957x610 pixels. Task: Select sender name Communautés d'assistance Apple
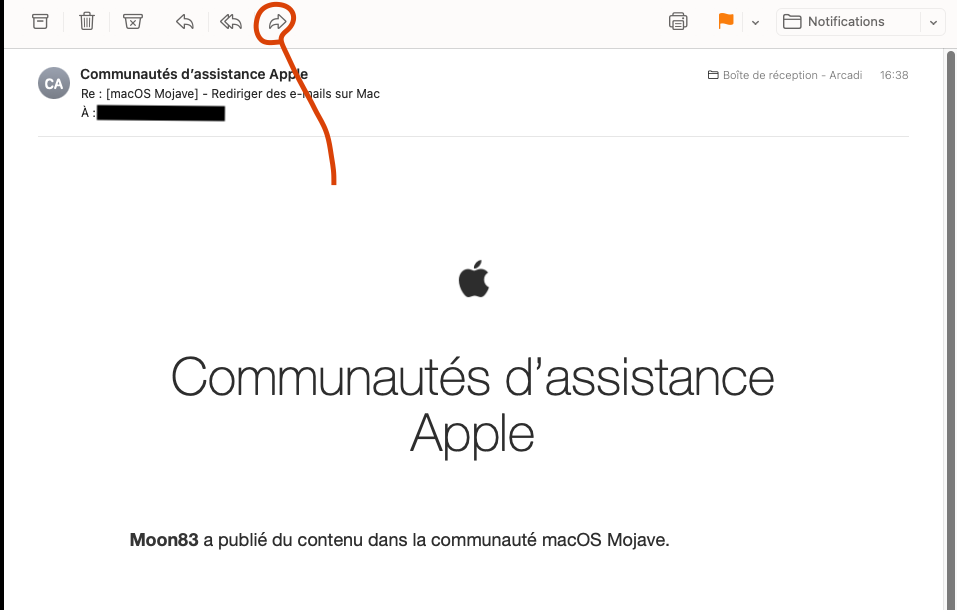(x=194, y=74)
